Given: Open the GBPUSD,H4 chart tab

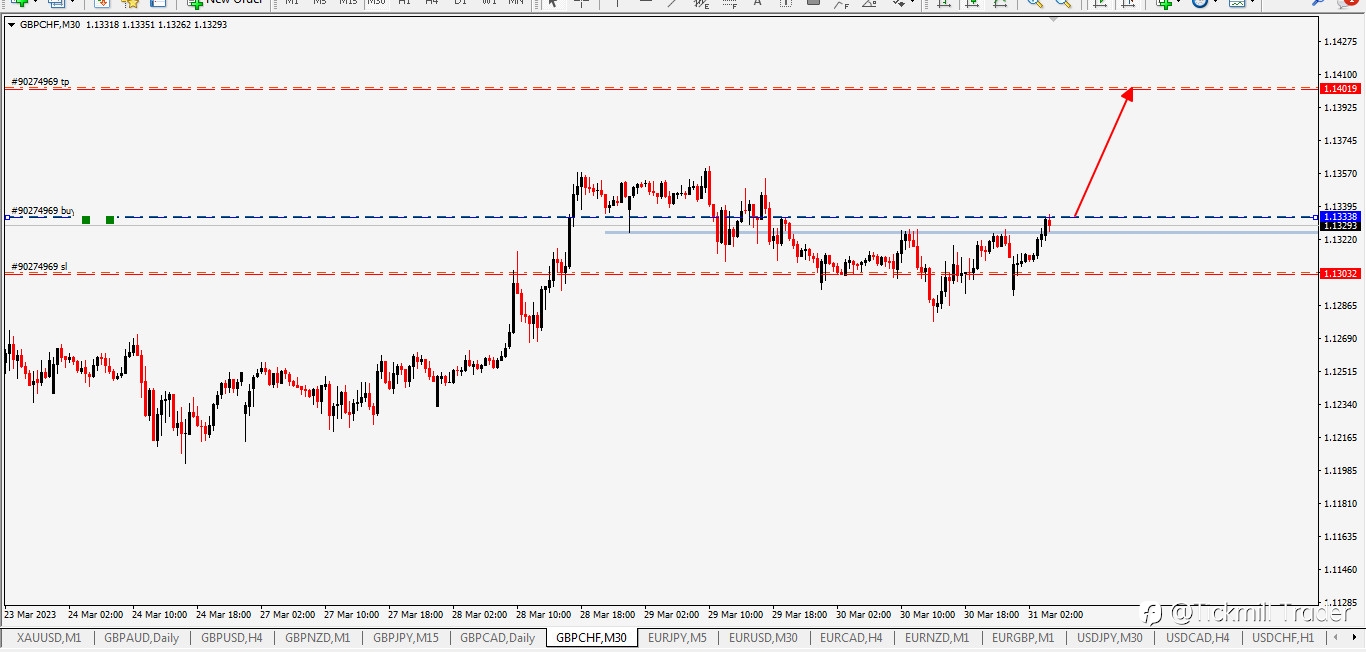Looking at the screenshot, I should (231, 637).
